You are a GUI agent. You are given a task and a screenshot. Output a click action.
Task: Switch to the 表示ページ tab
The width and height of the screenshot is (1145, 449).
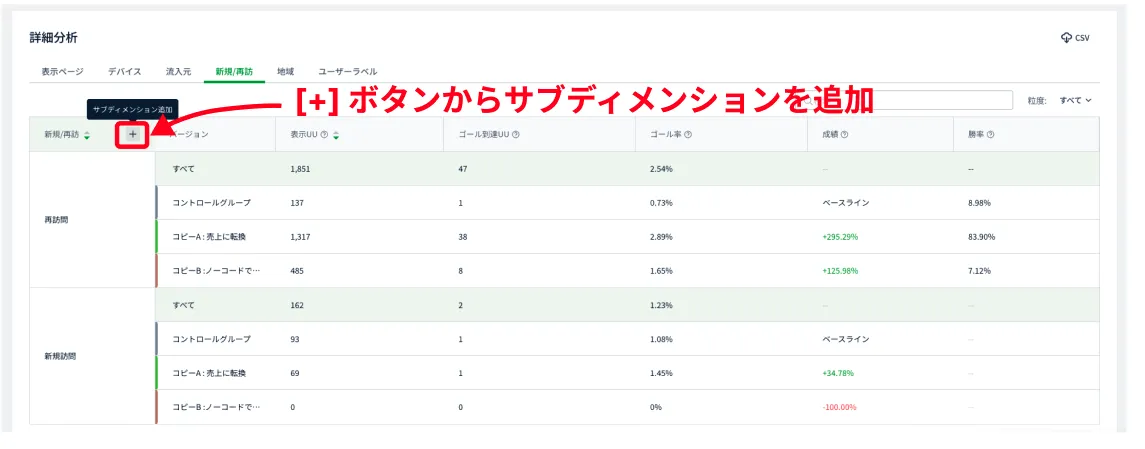click(x=62, y=72)
